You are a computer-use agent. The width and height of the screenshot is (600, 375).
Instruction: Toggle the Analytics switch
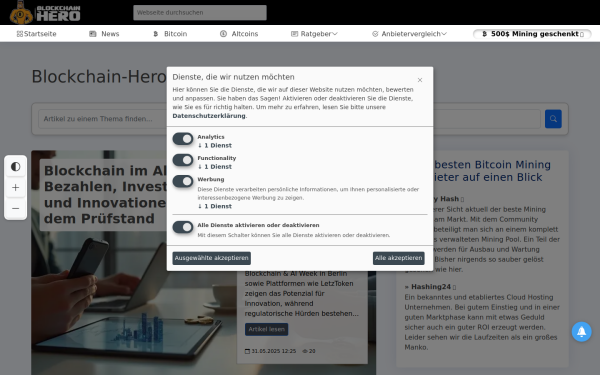point(183,139)
